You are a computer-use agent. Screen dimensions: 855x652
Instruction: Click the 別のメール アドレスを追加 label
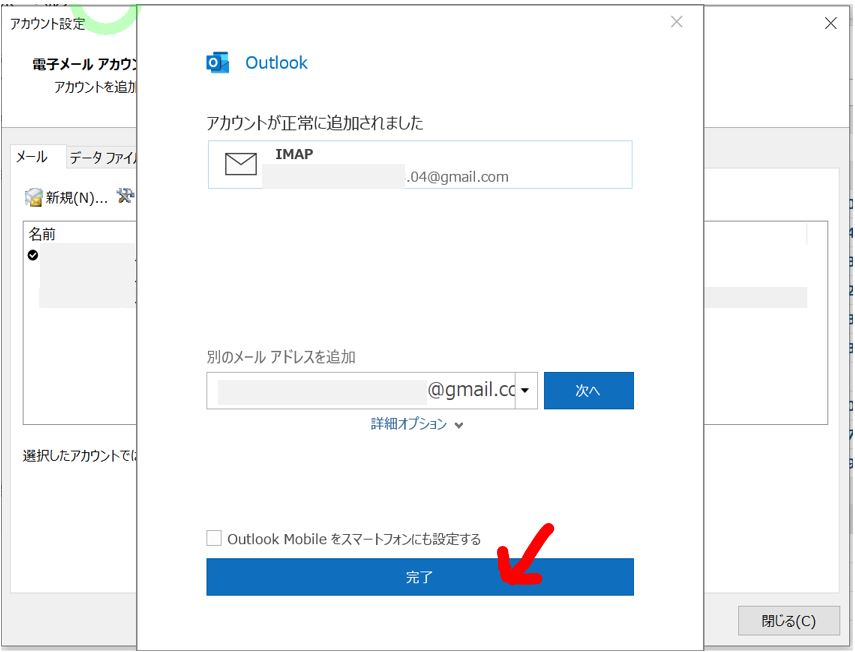(281, 357)
